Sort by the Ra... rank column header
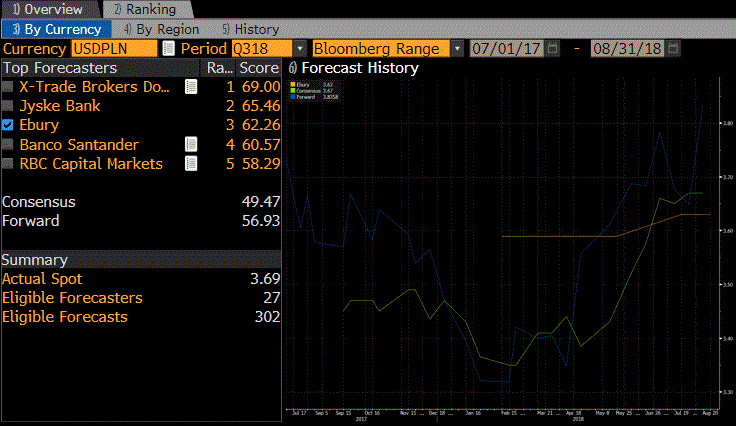 coord(220,68)
